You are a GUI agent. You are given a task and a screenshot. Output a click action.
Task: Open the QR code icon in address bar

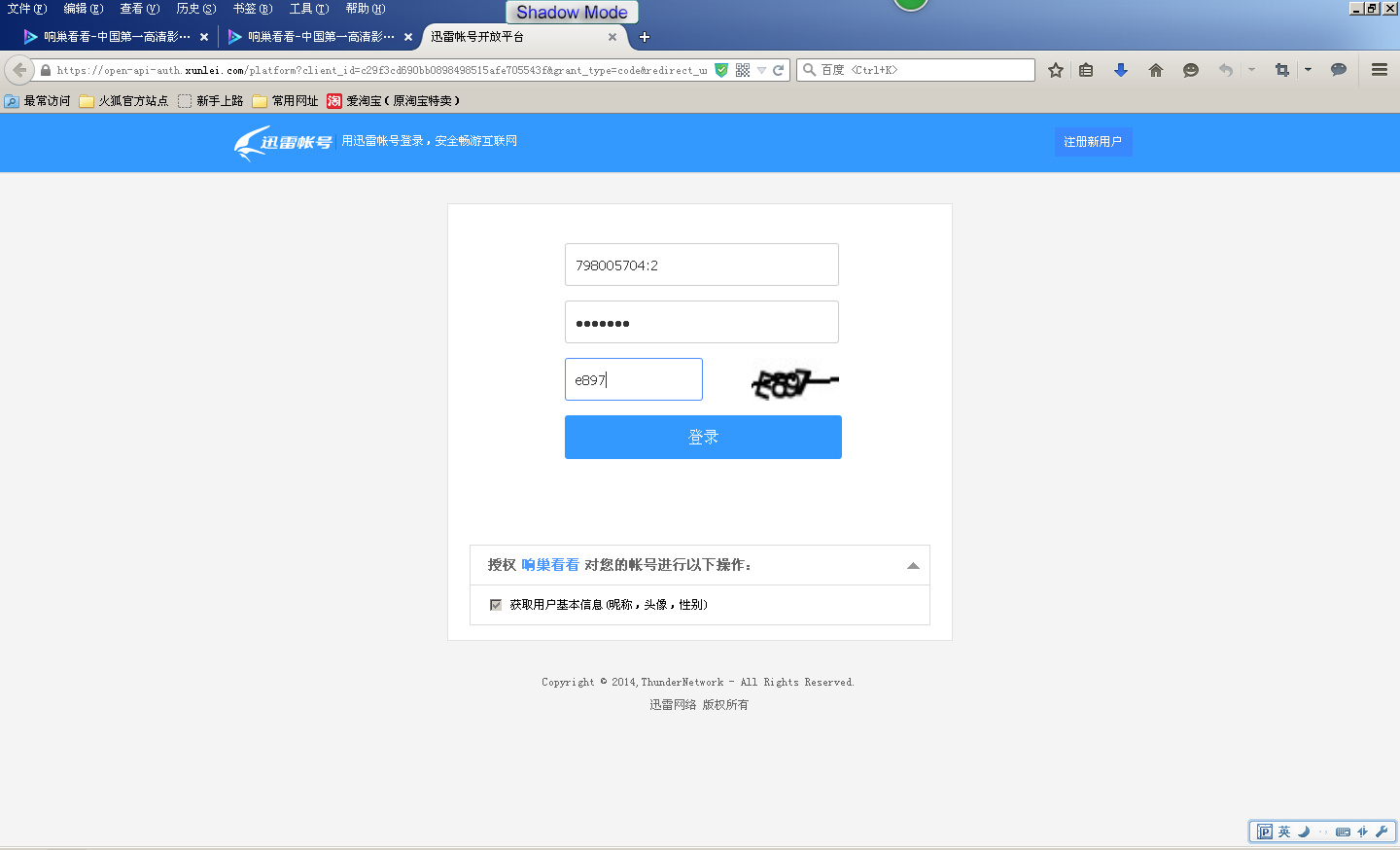743,70
